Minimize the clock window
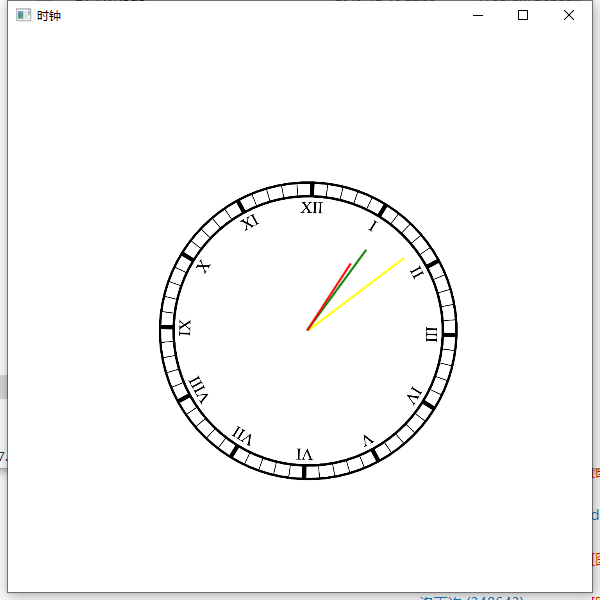 click(x=477, y=15)
